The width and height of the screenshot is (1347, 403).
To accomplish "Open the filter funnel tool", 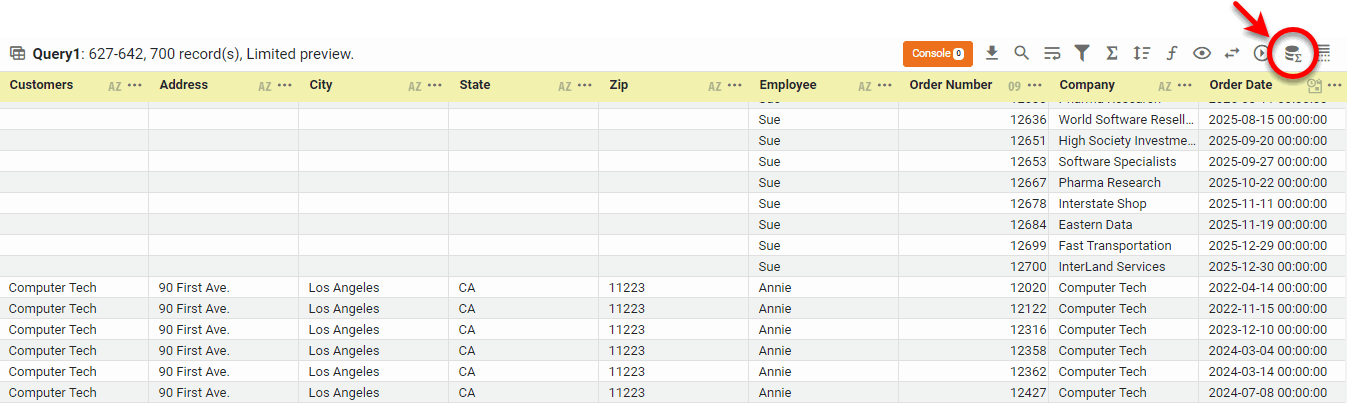I will click(x=1082, y=53).
